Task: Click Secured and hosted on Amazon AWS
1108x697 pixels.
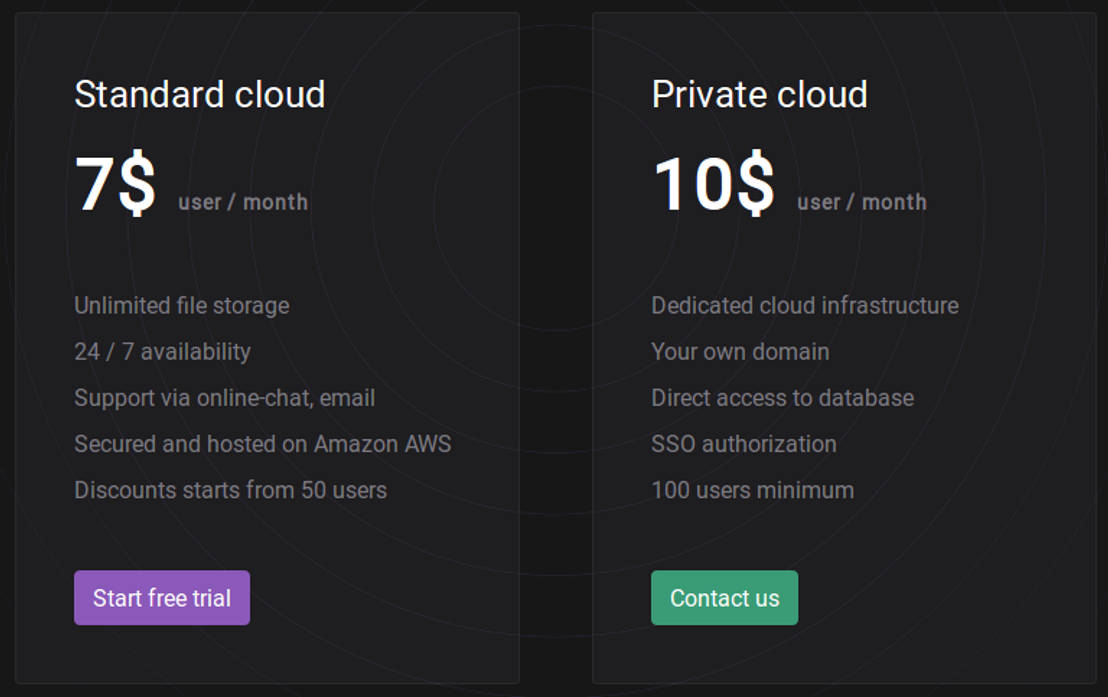Action: pos(262,443)
